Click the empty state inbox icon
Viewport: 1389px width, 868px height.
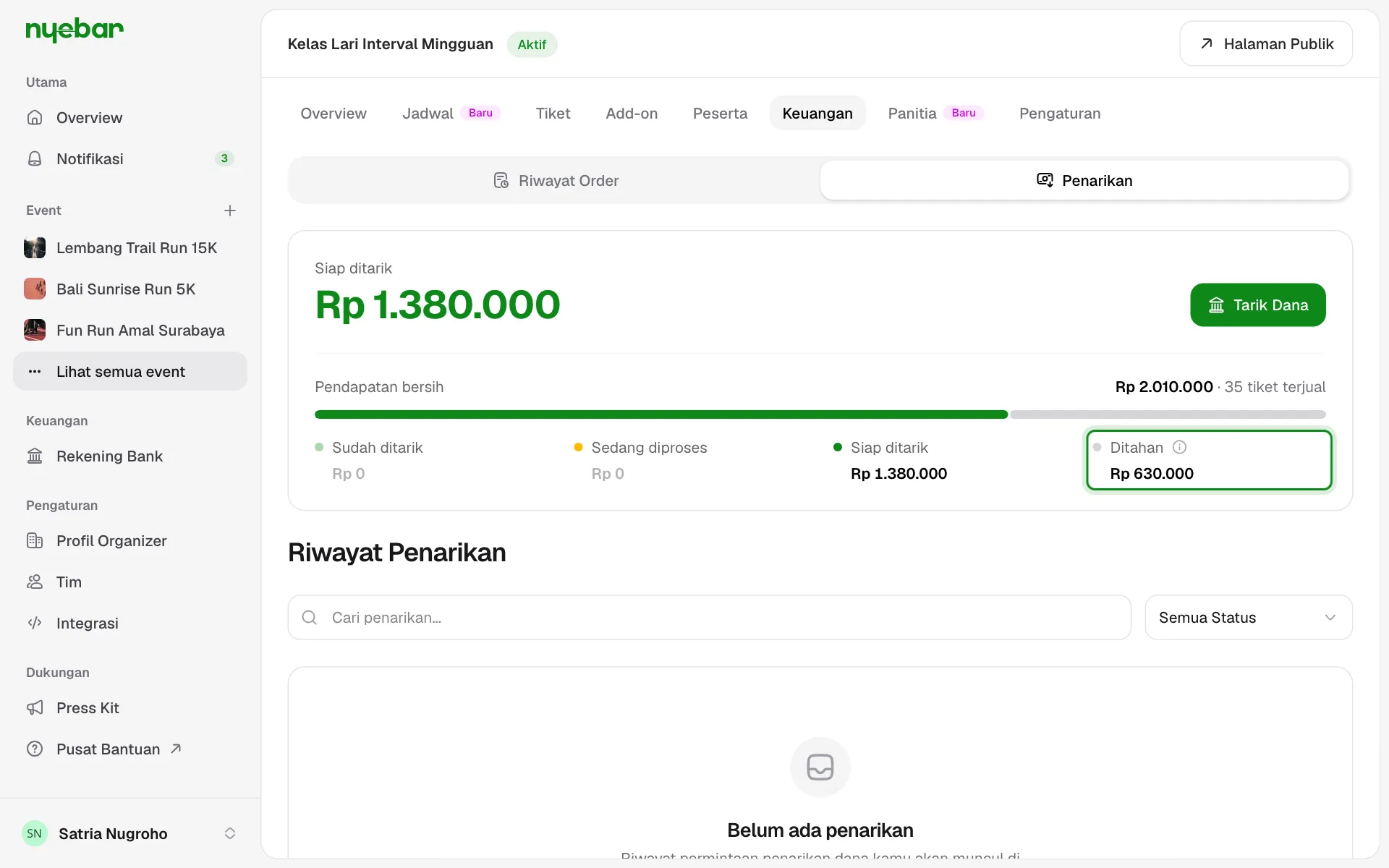[x=820, y=767]
